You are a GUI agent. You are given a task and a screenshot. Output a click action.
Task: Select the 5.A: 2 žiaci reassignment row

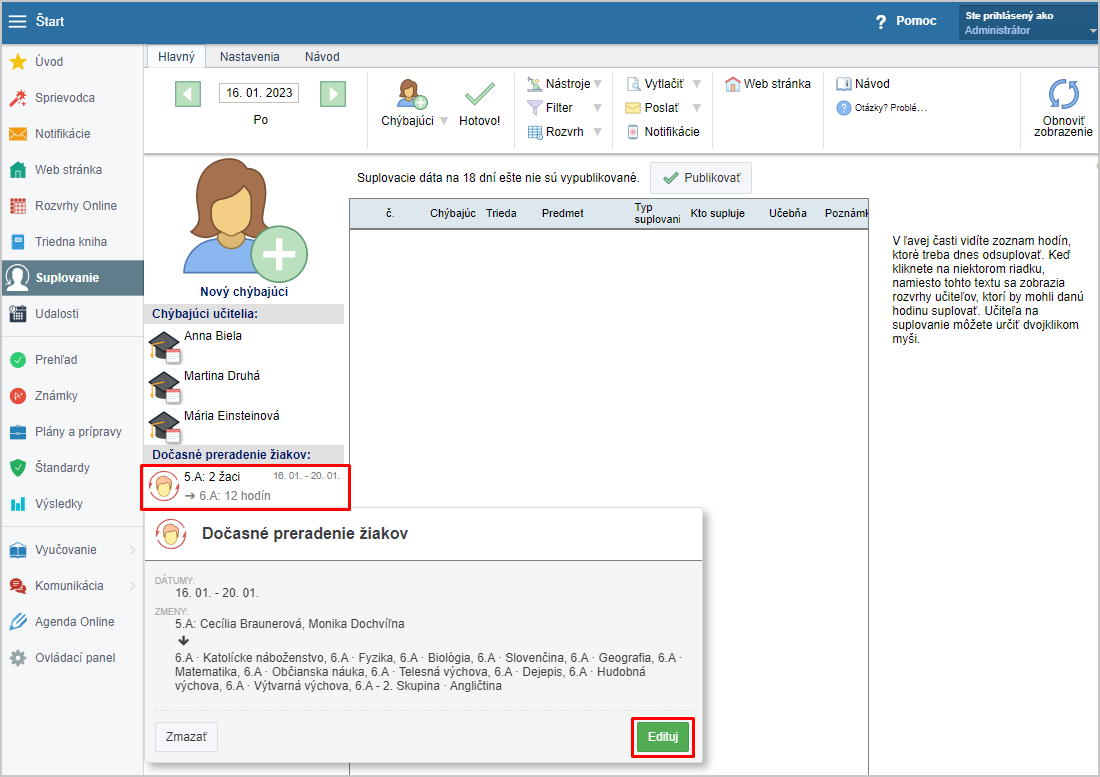246,487
